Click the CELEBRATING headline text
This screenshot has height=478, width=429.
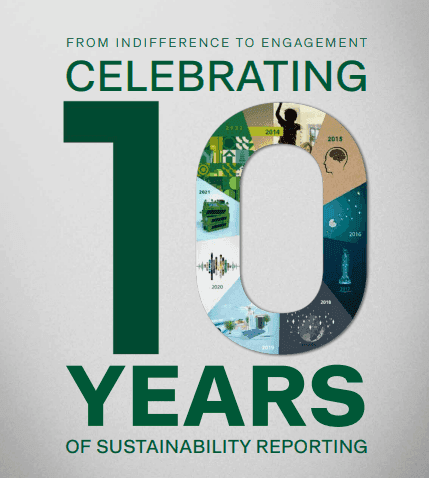[x=217, y=76]
